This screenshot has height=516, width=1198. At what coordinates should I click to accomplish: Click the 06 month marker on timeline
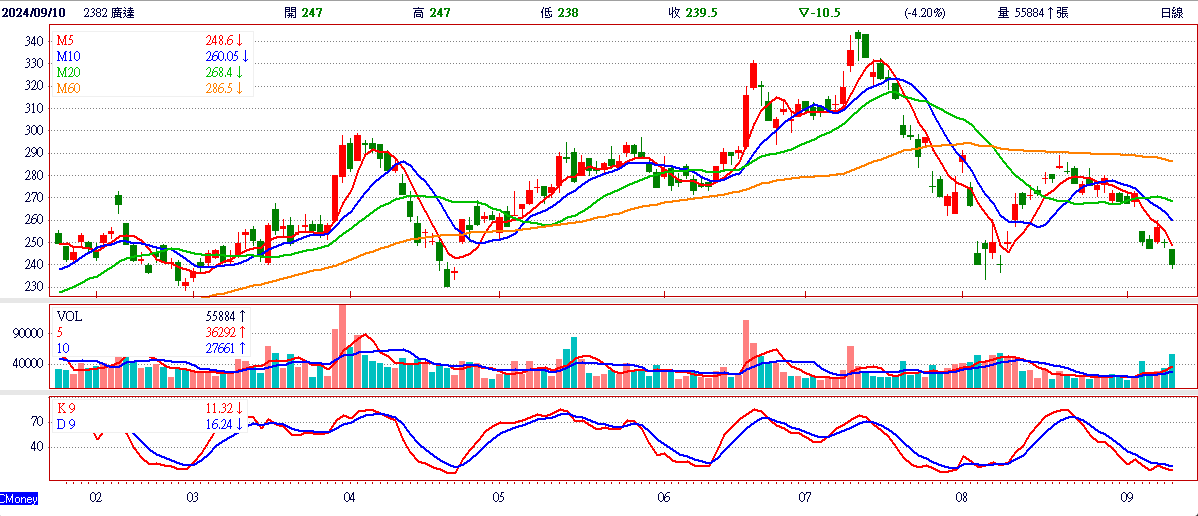[663, 498]
